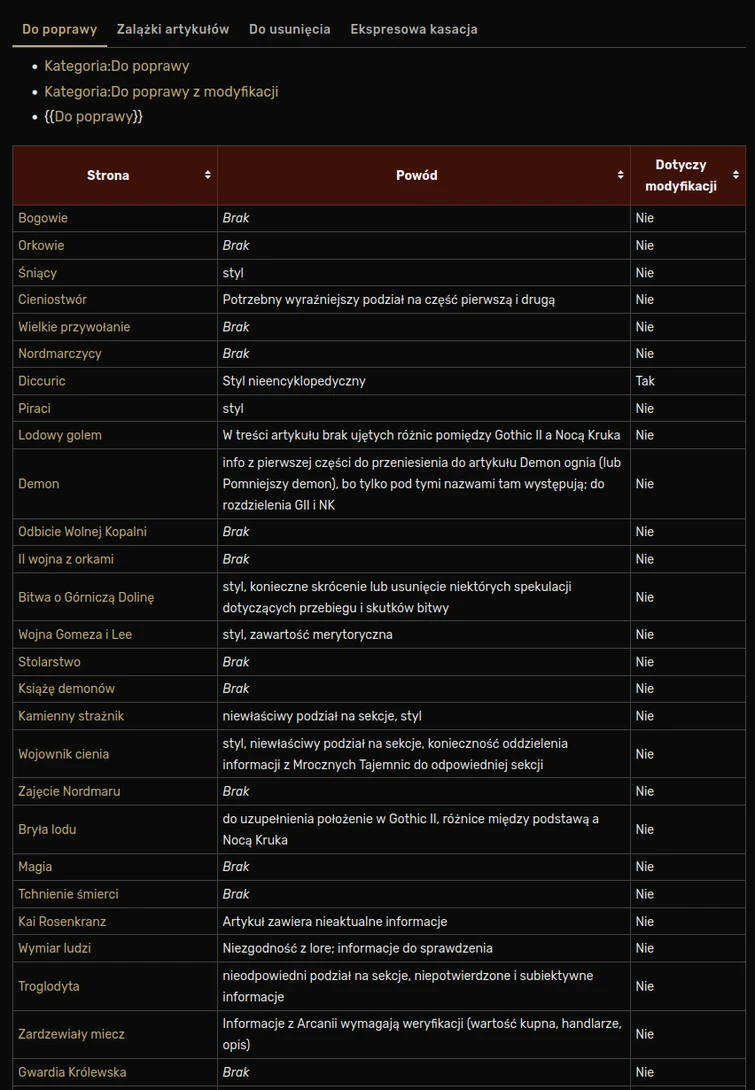Open Kategoria:Do poprawy z modyfikacji link

tap(161, 92)
